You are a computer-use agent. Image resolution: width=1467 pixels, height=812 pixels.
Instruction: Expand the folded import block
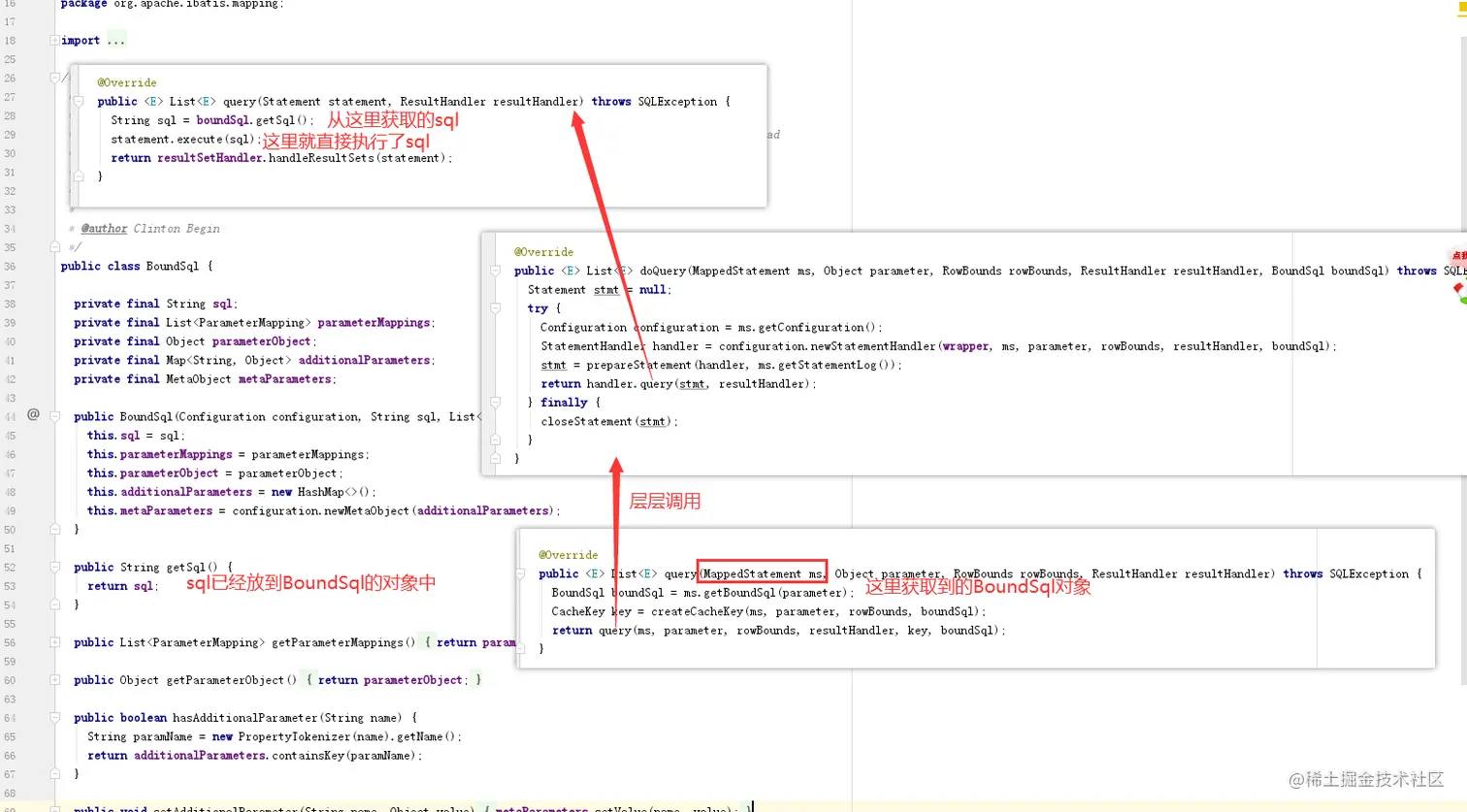tap(54, 40)
